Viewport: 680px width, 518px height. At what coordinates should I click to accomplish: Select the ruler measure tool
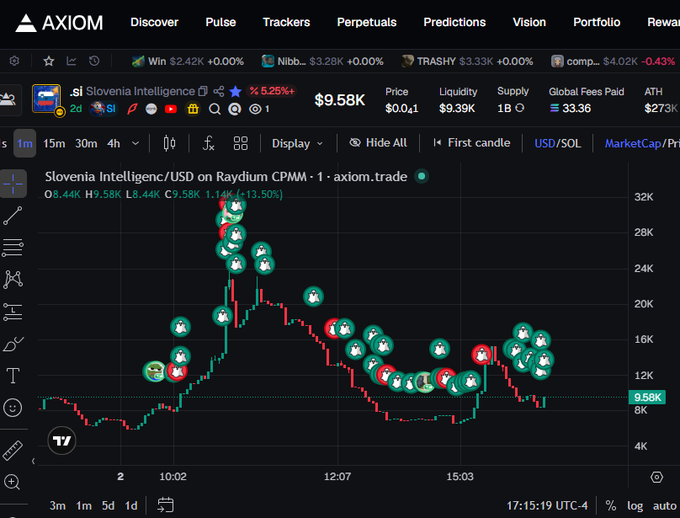13,450
